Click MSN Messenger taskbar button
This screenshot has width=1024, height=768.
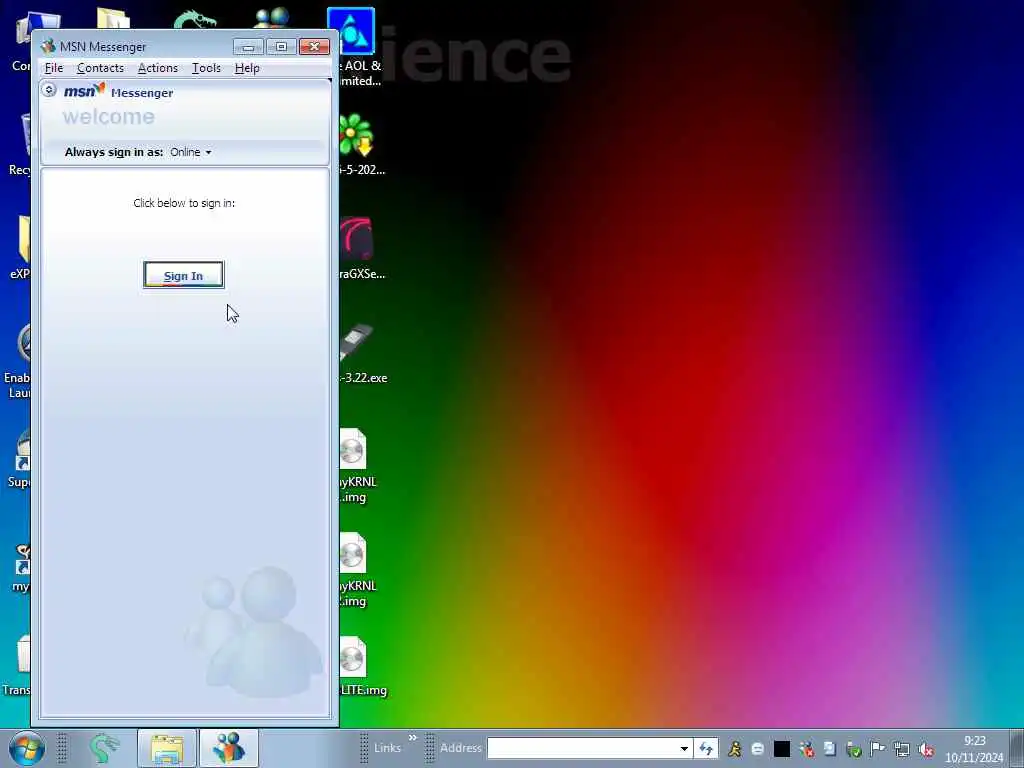point(229,748)
